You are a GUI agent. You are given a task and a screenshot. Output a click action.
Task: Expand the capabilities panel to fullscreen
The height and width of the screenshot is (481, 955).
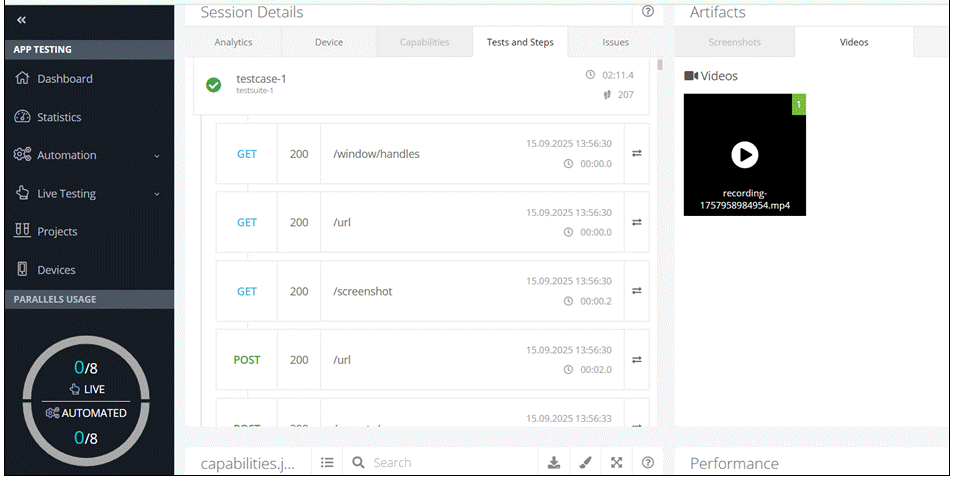[617, 463]
